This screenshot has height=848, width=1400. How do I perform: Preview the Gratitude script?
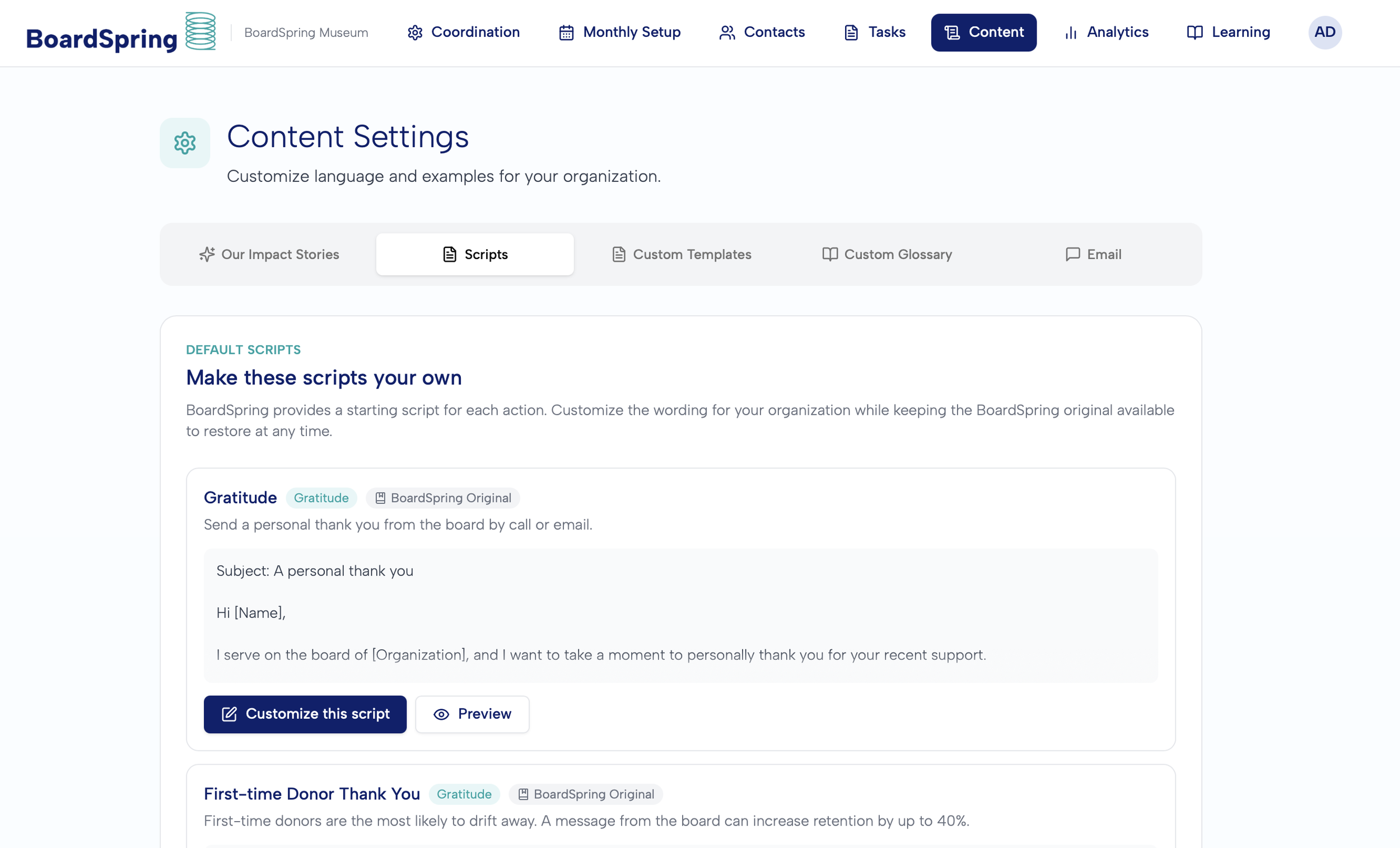coord(472,715)
